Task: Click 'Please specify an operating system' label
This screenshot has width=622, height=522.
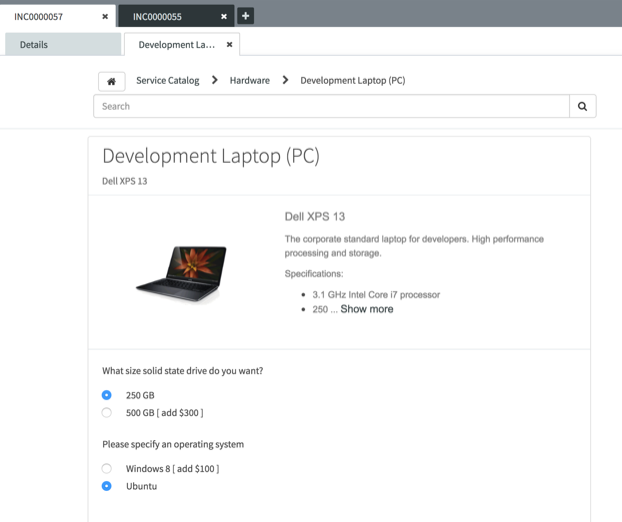Action: point(173,444)
